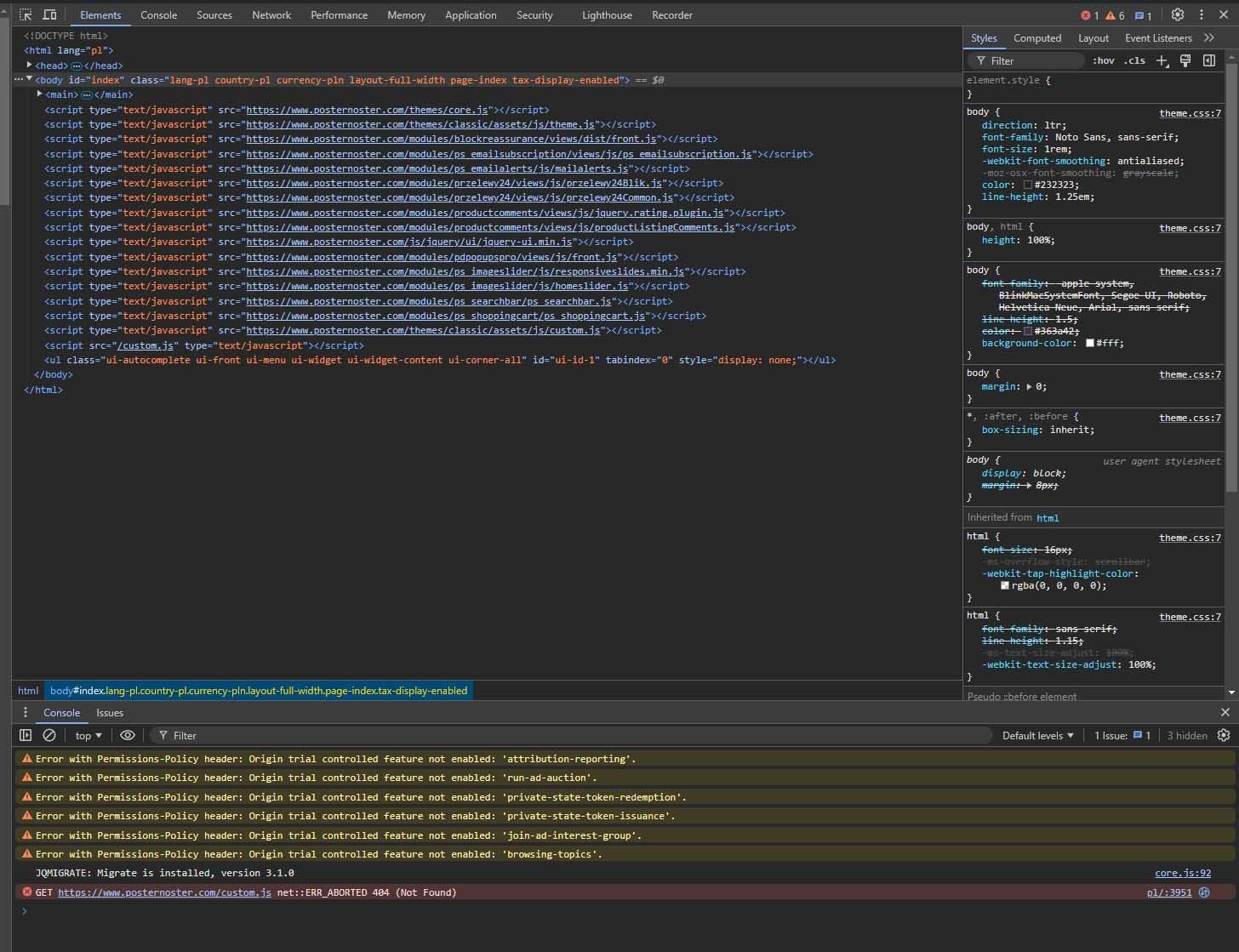Open DevTools settings gear icon
The height and width of the screenshot is (952, 1239).
pos(1177,14)
